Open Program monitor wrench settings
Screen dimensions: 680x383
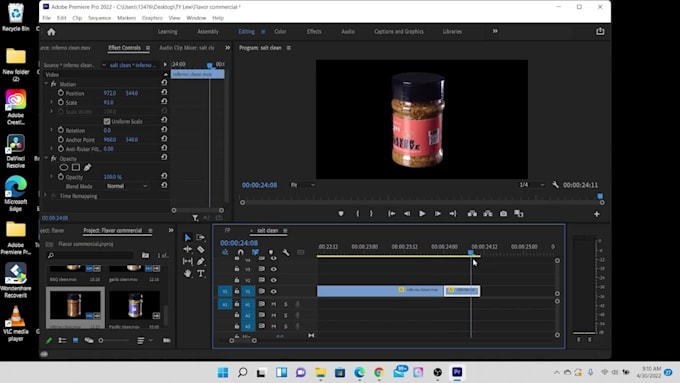tap(556, 185)
